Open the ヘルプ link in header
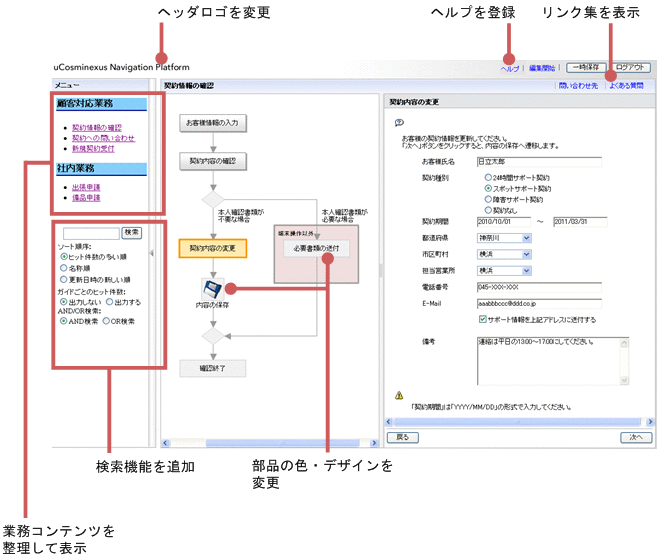Image resolution: width=661 pixels, height=560 pixels. [x=510, y=68]
